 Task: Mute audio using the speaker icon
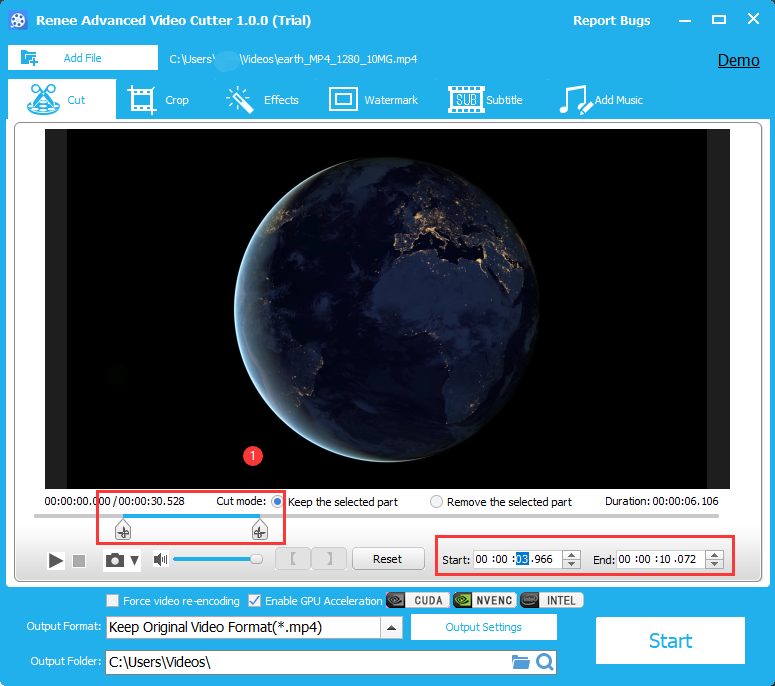(160, 560)
